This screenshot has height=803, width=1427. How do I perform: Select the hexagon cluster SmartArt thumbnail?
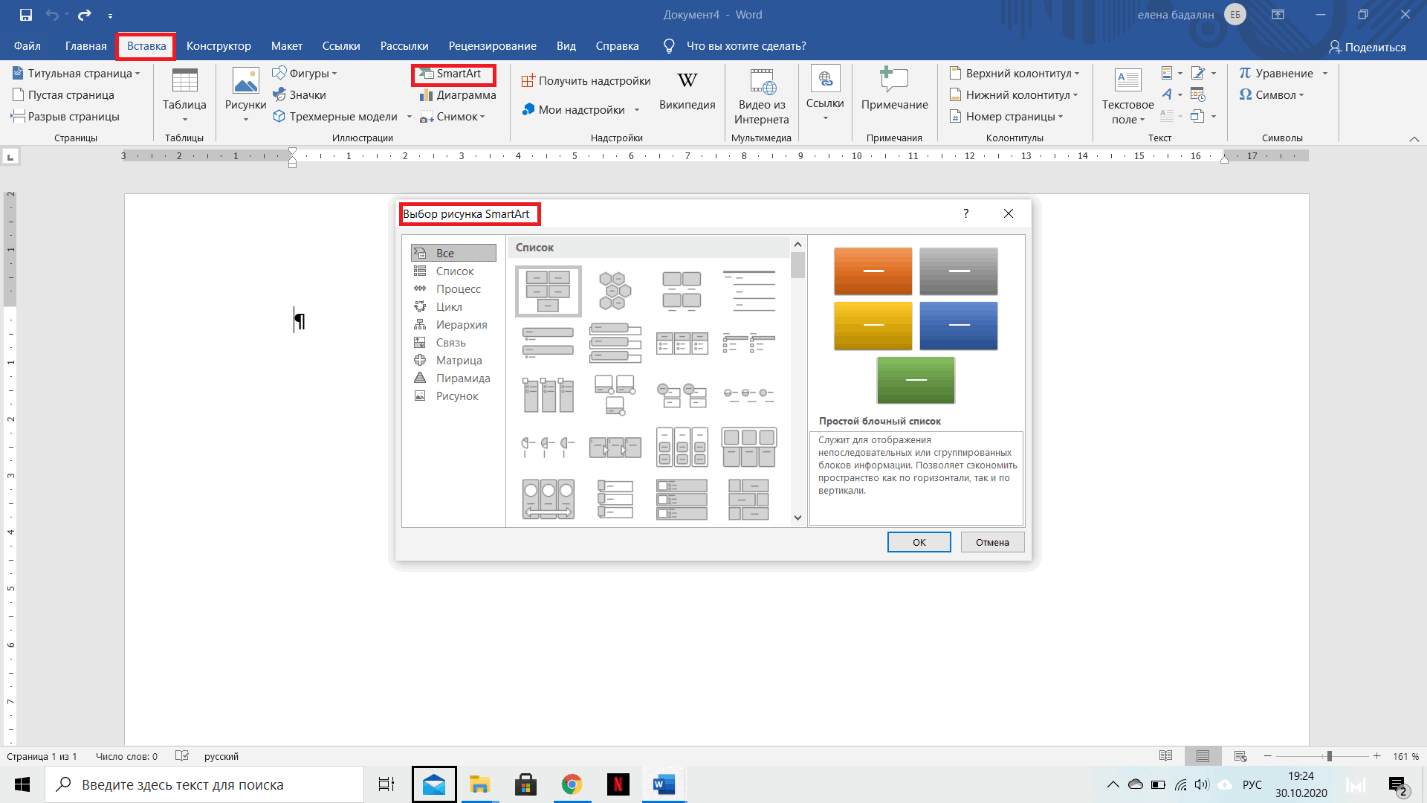(x=614, y=290)
